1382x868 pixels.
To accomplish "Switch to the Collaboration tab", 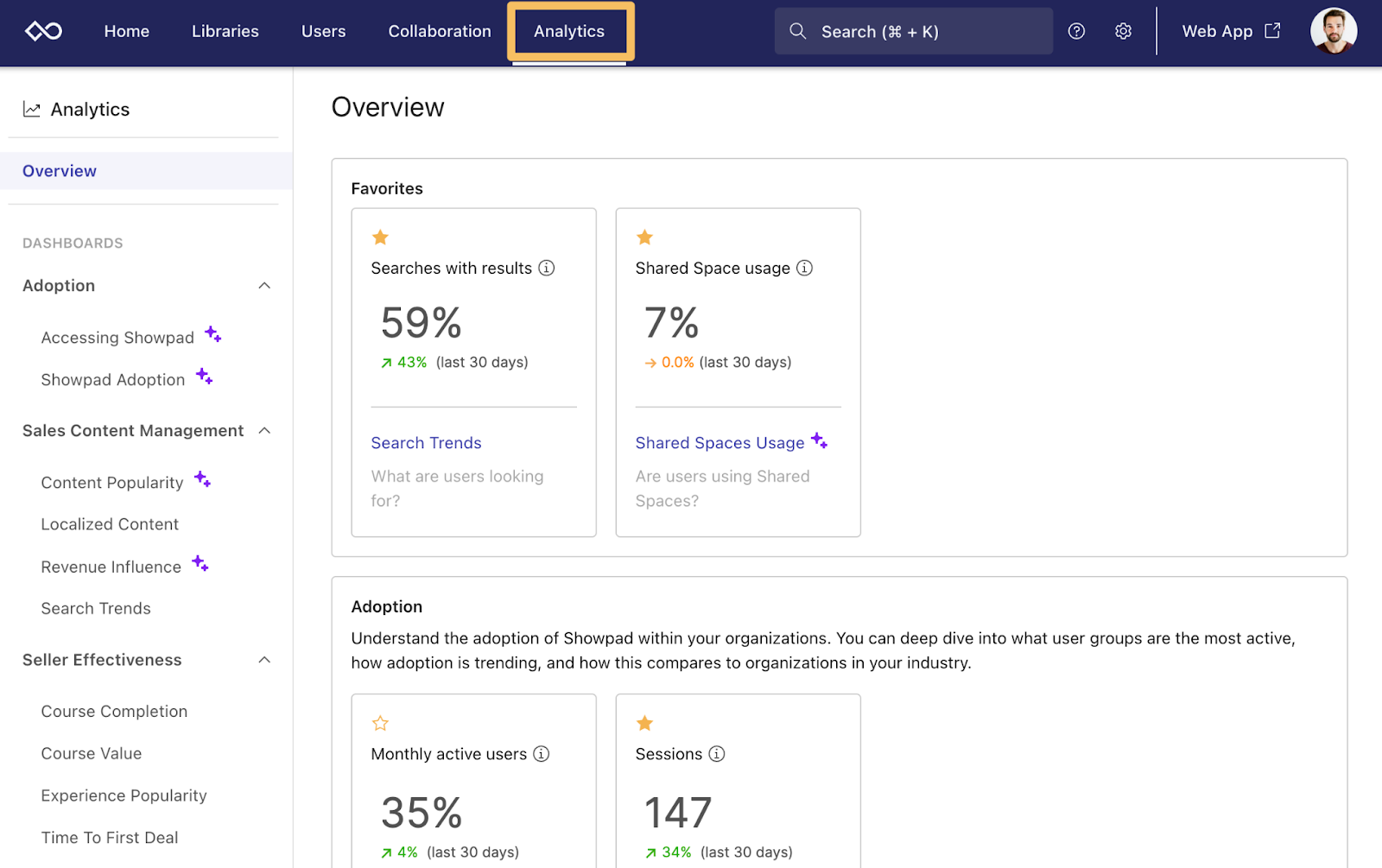I will (439, 31).
